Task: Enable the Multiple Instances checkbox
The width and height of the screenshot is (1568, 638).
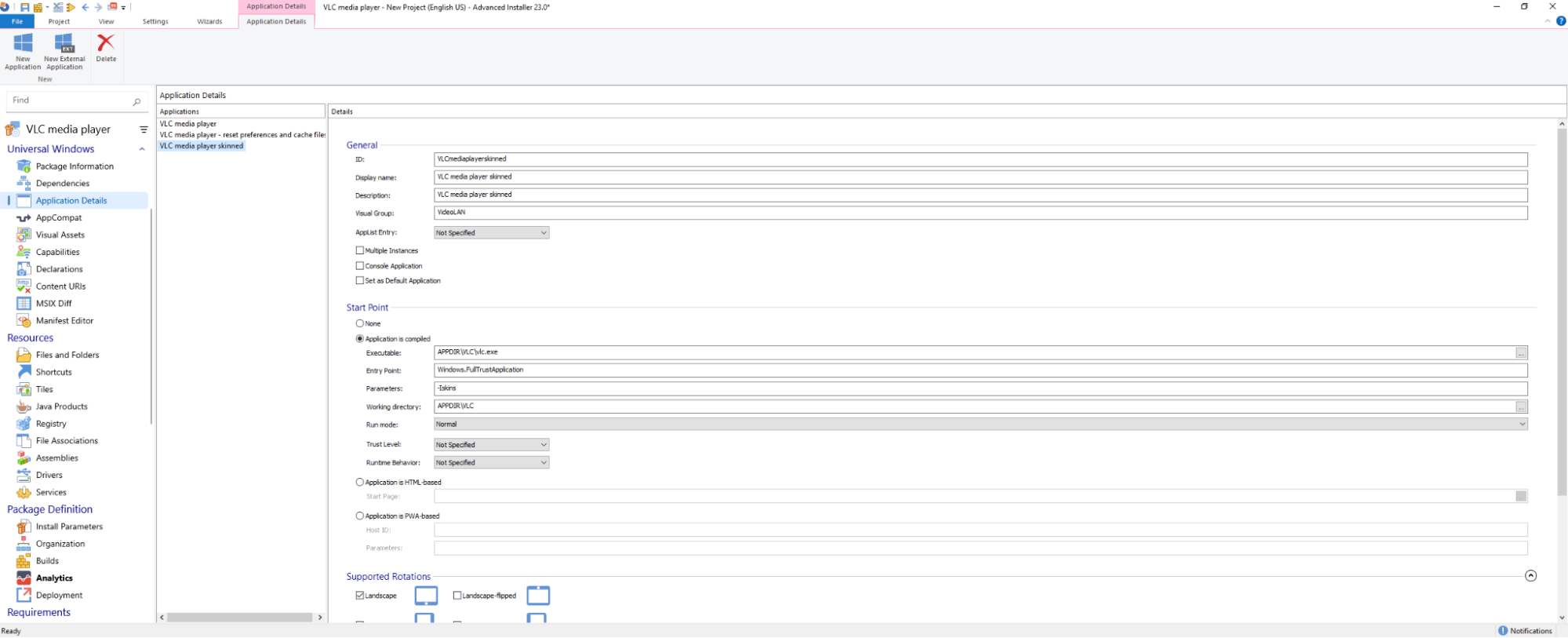Action: click(360, 250)
